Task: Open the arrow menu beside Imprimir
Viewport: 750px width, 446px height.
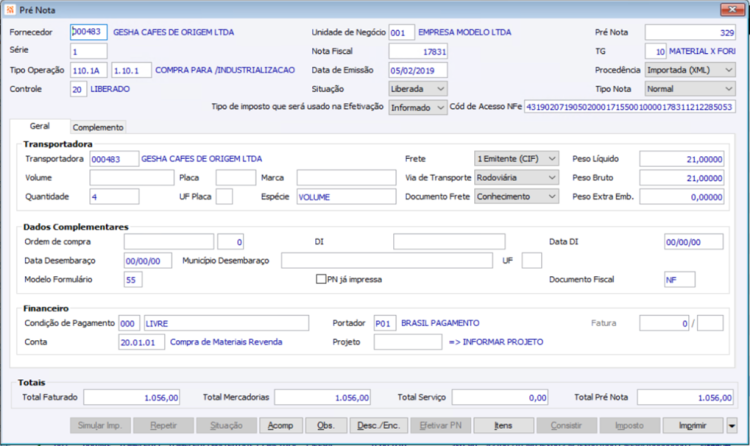Action: click(x=732, y=425)
